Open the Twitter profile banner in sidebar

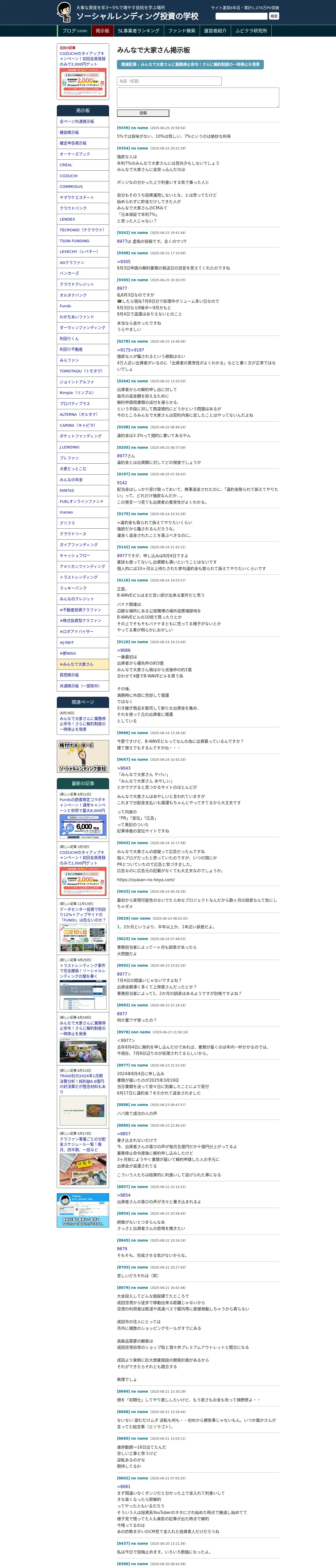point(83,1210)
